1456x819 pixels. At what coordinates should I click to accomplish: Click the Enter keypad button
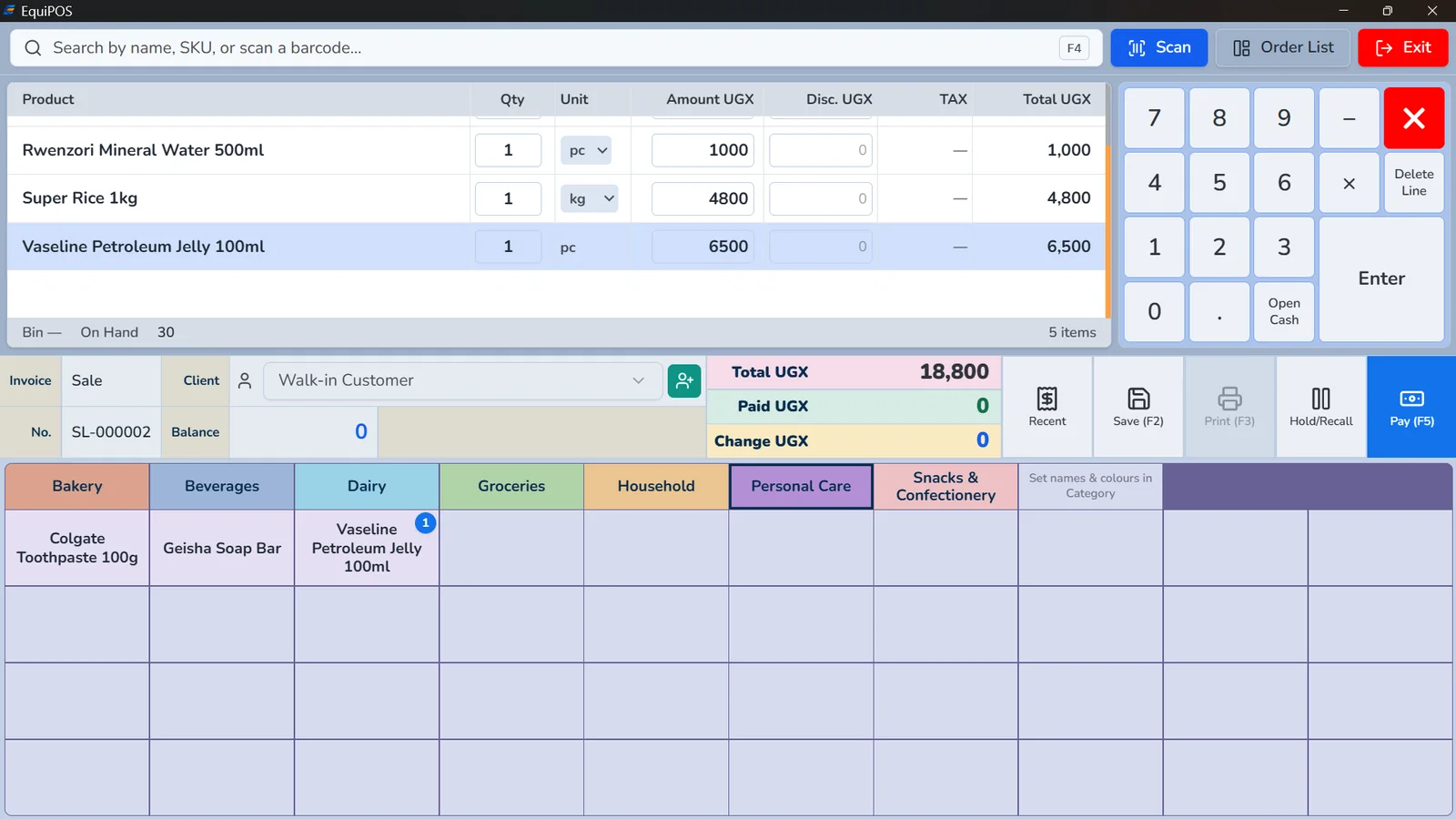(1381, 279)
